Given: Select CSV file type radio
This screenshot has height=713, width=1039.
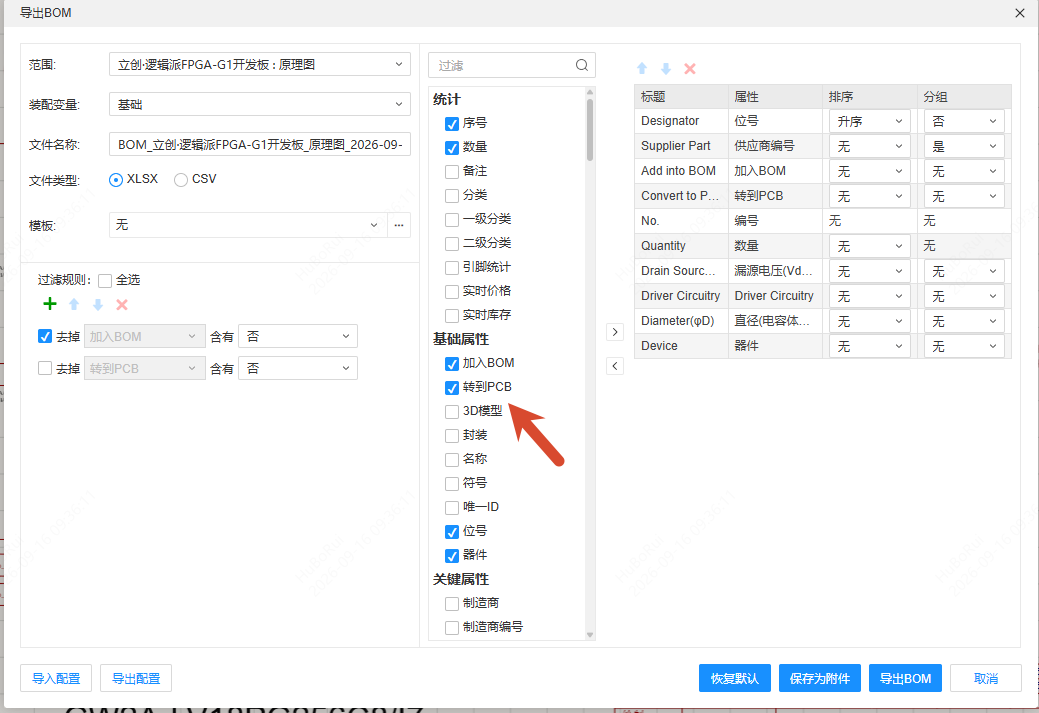Looking at the screenshot, I should (x=181, y=180).
